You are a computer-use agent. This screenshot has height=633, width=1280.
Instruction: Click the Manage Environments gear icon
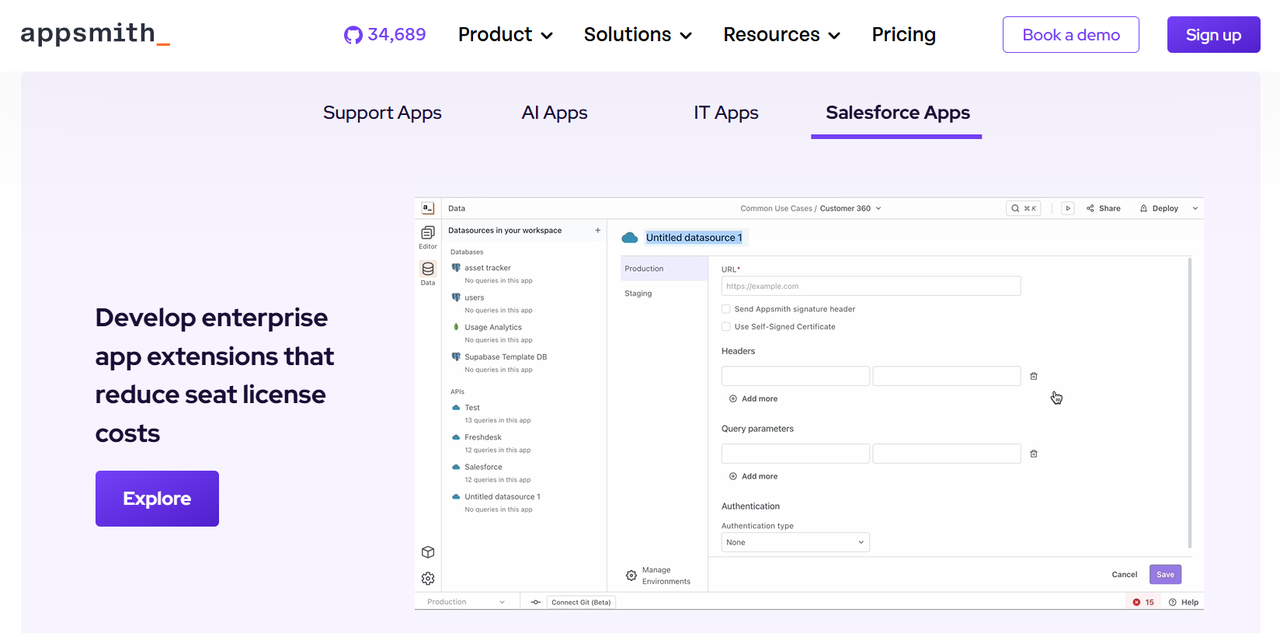pos(631,575)
